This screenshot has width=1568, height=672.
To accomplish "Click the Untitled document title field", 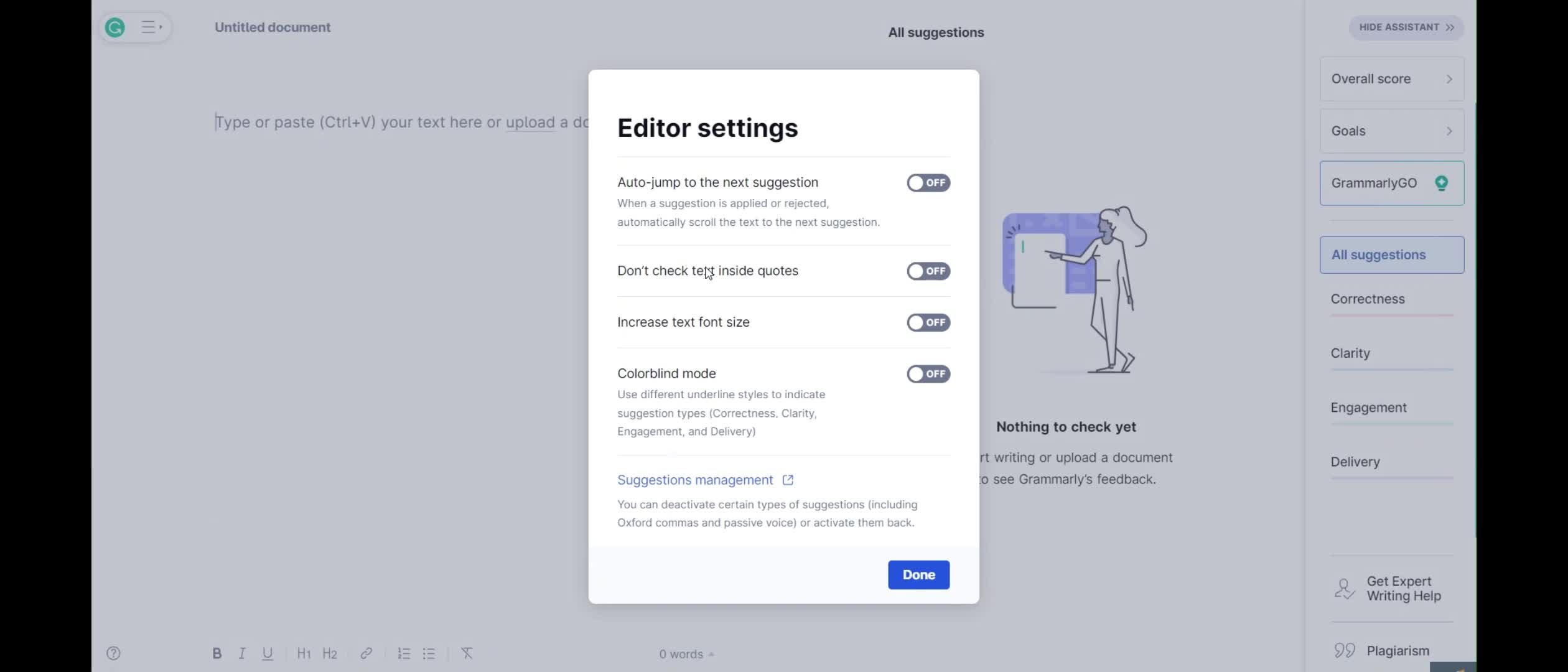I will coord(273,27).
